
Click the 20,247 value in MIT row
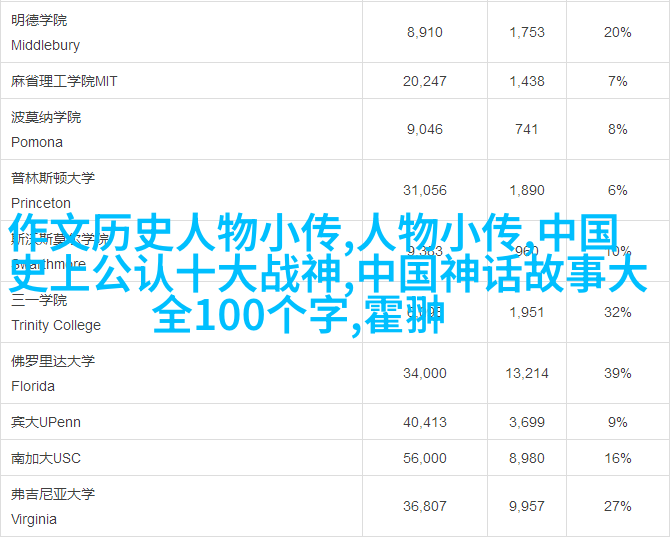click(425, 81)
